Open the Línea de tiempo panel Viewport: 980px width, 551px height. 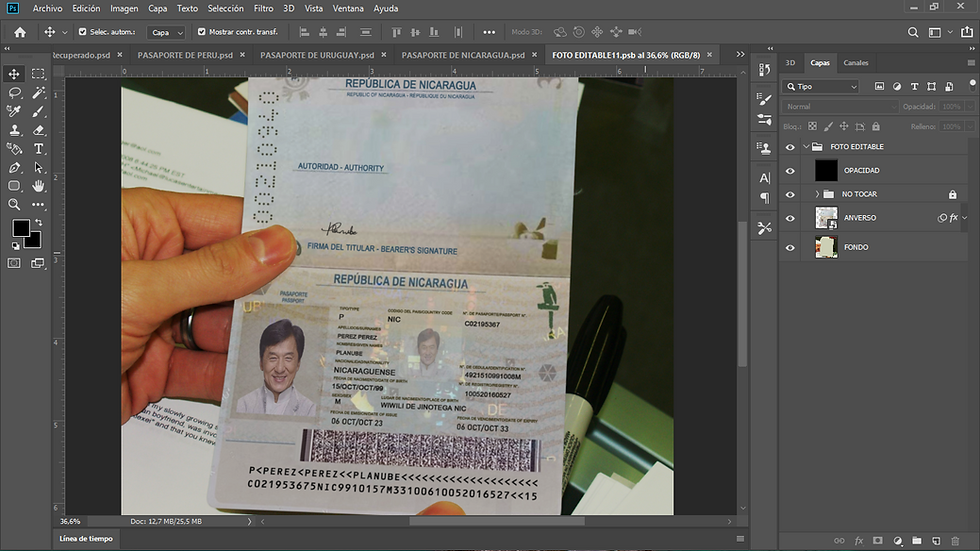click(x=86, y=539)
